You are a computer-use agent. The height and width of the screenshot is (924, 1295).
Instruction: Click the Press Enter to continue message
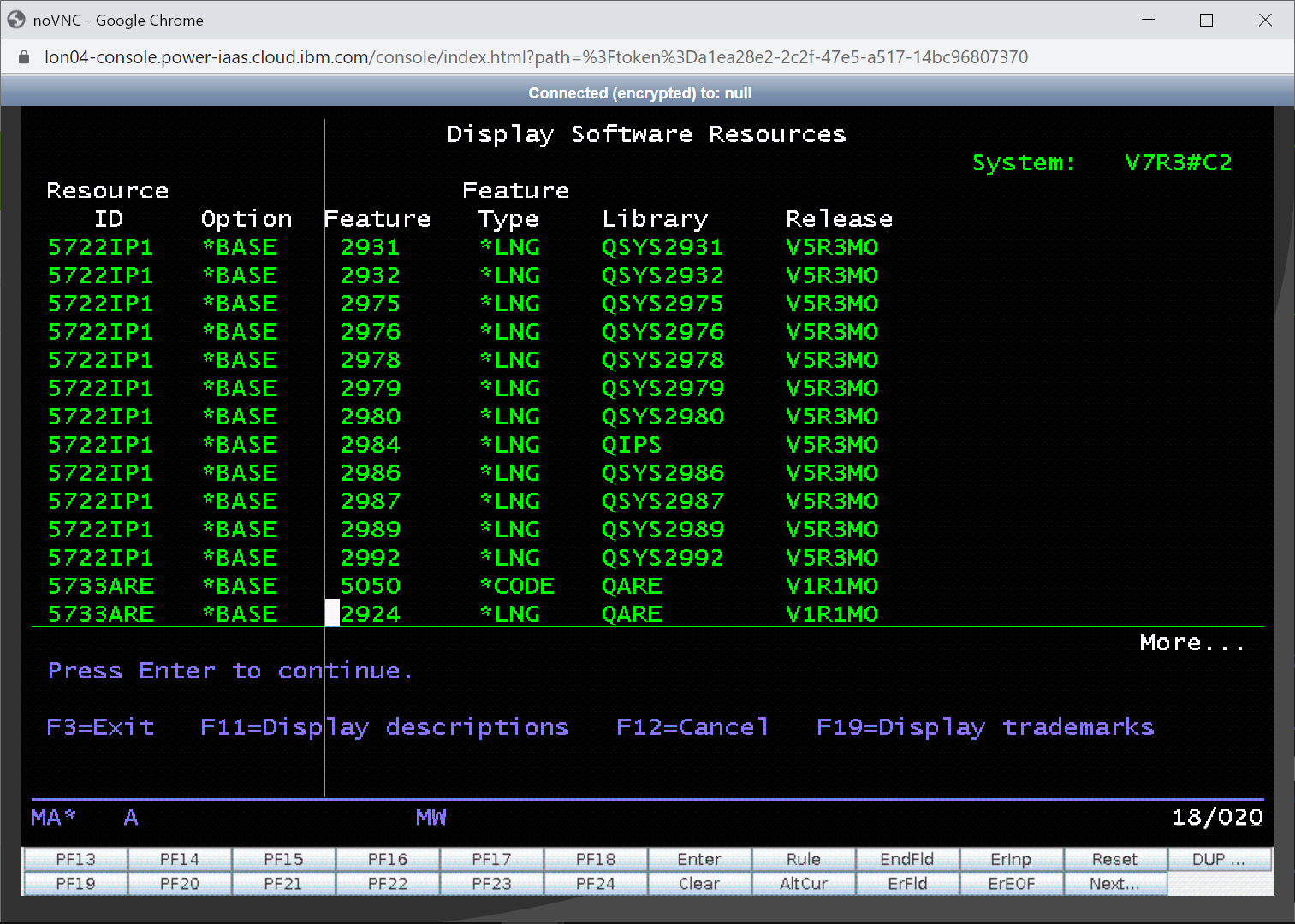pos(230,671)
